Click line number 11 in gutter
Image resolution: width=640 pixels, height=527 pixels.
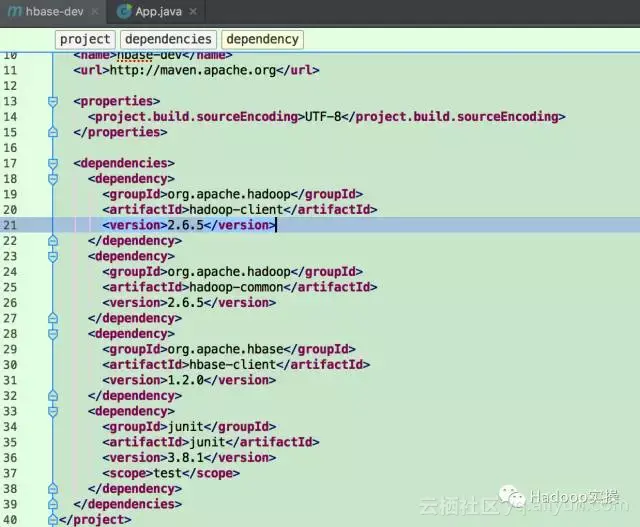click(x=10, y=70)
